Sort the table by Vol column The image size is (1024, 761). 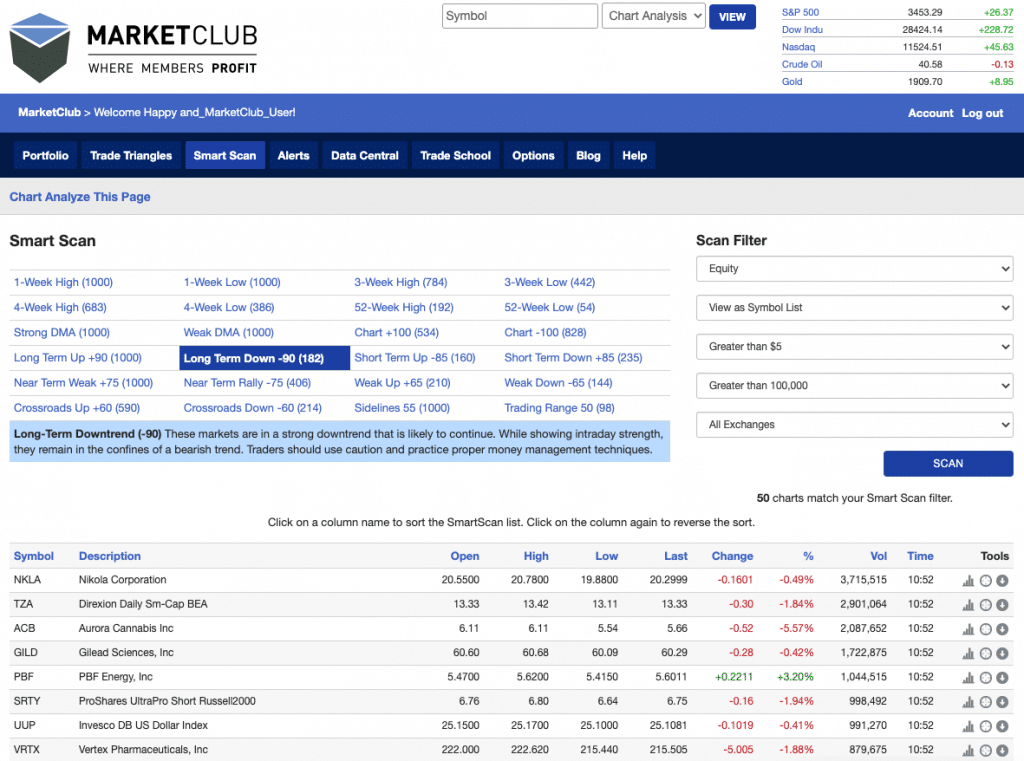point(879,557)
